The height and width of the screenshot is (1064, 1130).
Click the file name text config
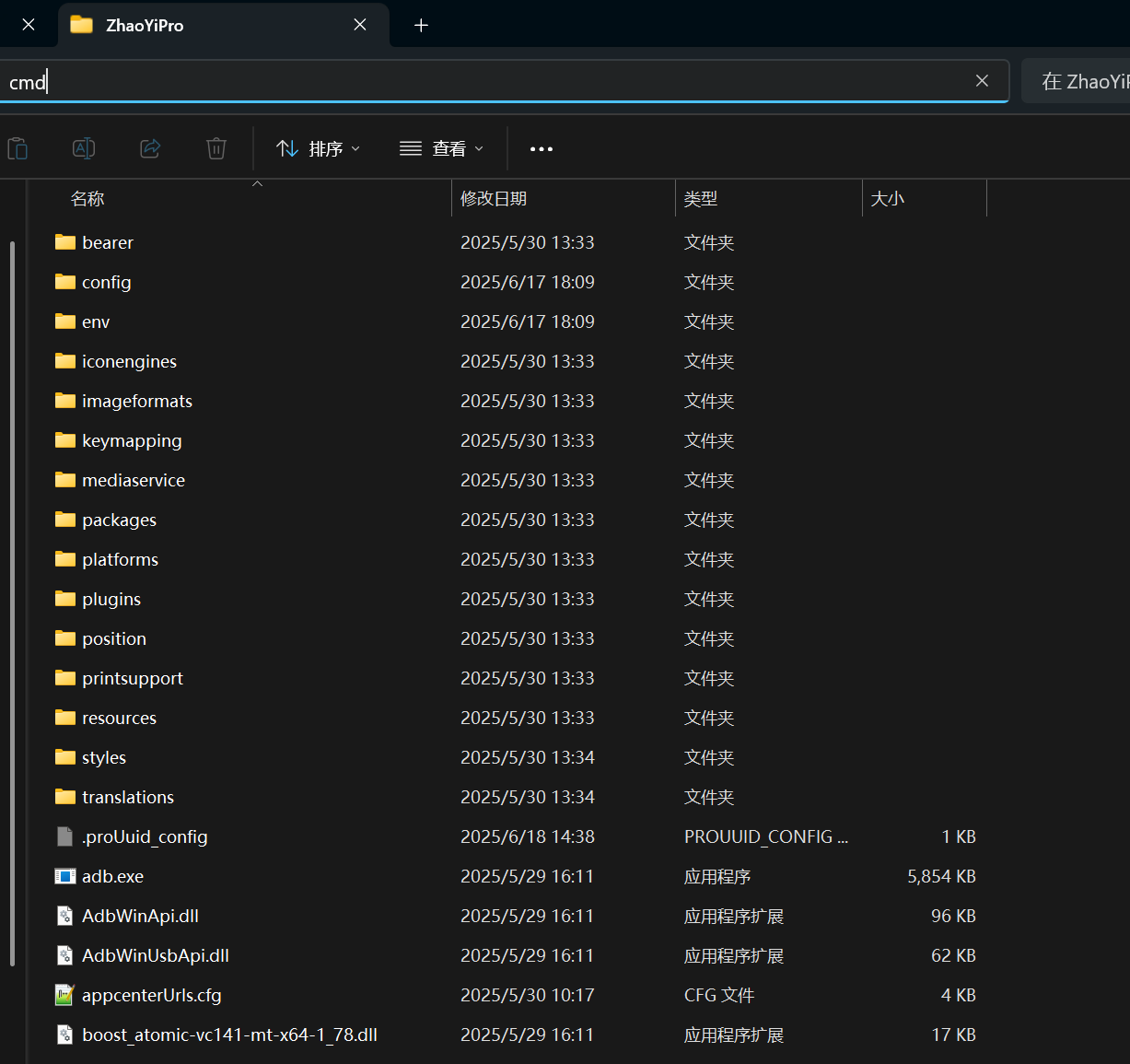tap(107, 282)
